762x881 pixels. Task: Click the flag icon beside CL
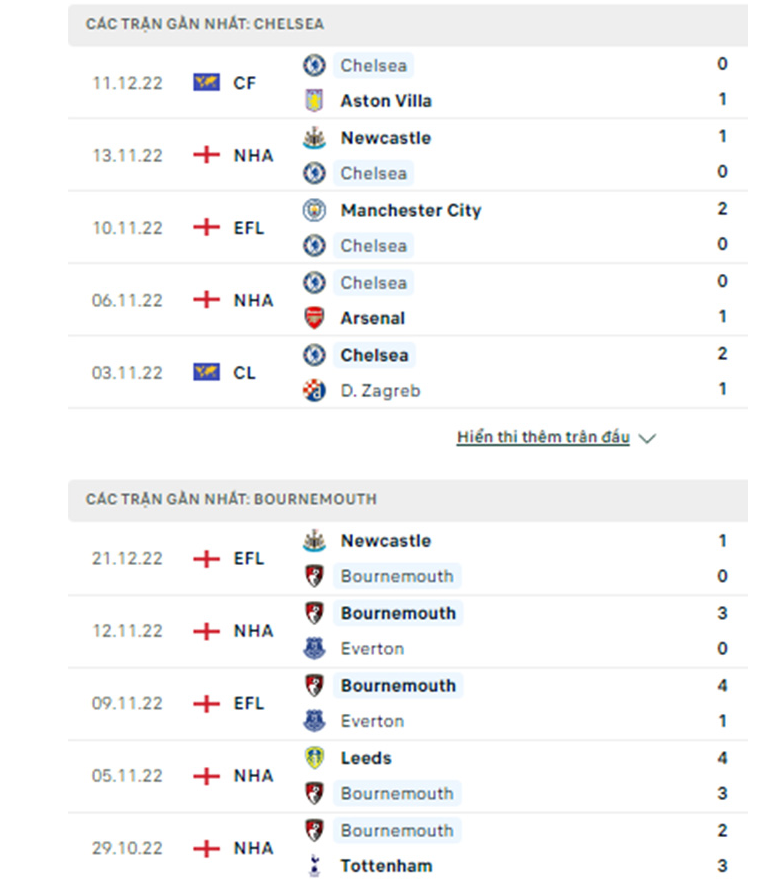tap(206, 372)
